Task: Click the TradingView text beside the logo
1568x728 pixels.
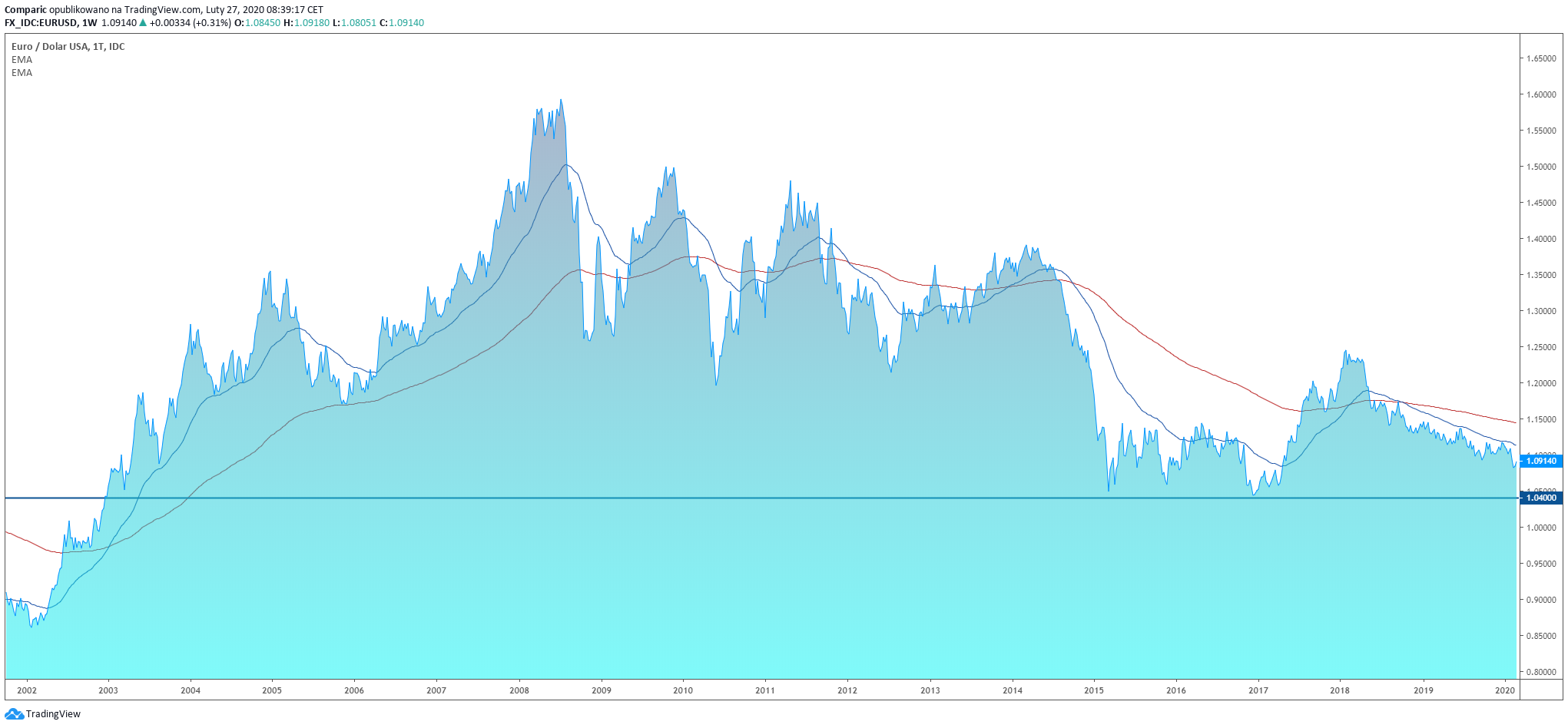Action: click(x=53, y=714)
